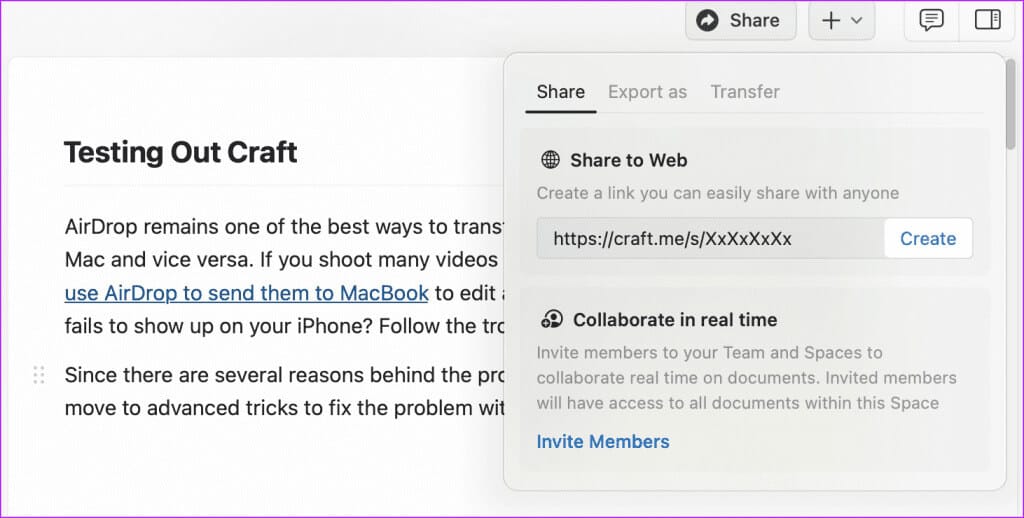The height and width of the screenshot is (518, 1024).
Task: Click the Testing Out Craft title
Action: (x=180, y=152)
